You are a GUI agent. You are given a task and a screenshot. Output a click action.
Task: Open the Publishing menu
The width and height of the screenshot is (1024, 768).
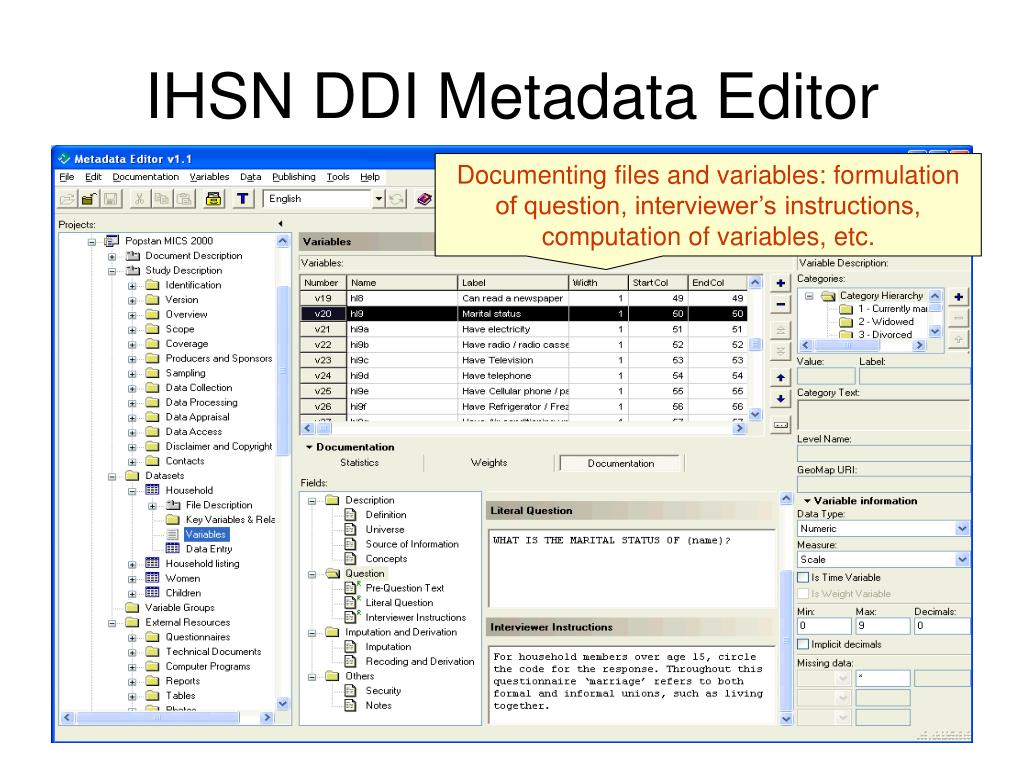pos(294,177)
